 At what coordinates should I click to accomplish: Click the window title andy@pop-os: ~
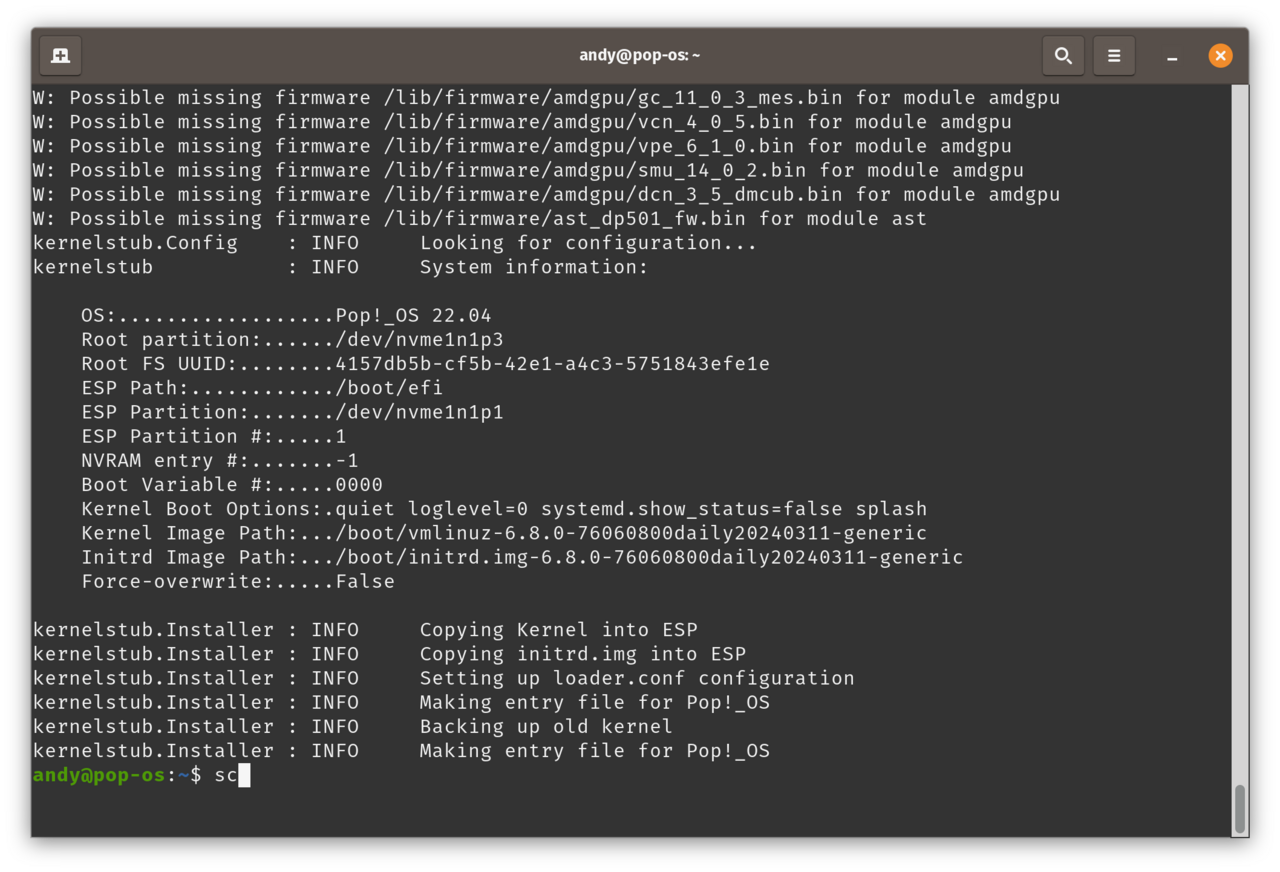point(640,55)
